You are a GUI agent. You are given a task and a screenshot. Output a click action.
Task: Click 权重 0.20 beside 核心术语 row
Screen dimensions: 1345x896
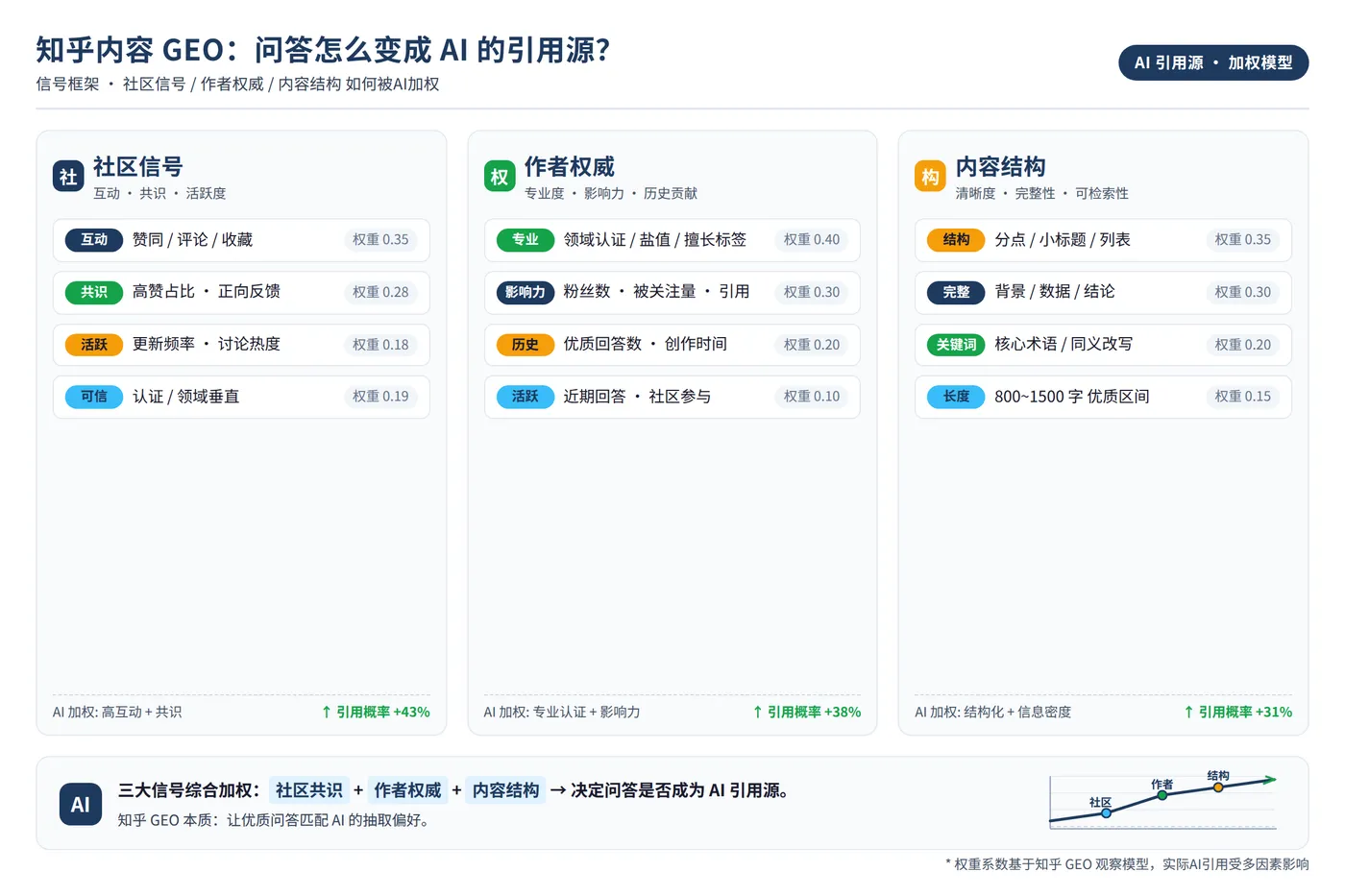coord(1242,344)
